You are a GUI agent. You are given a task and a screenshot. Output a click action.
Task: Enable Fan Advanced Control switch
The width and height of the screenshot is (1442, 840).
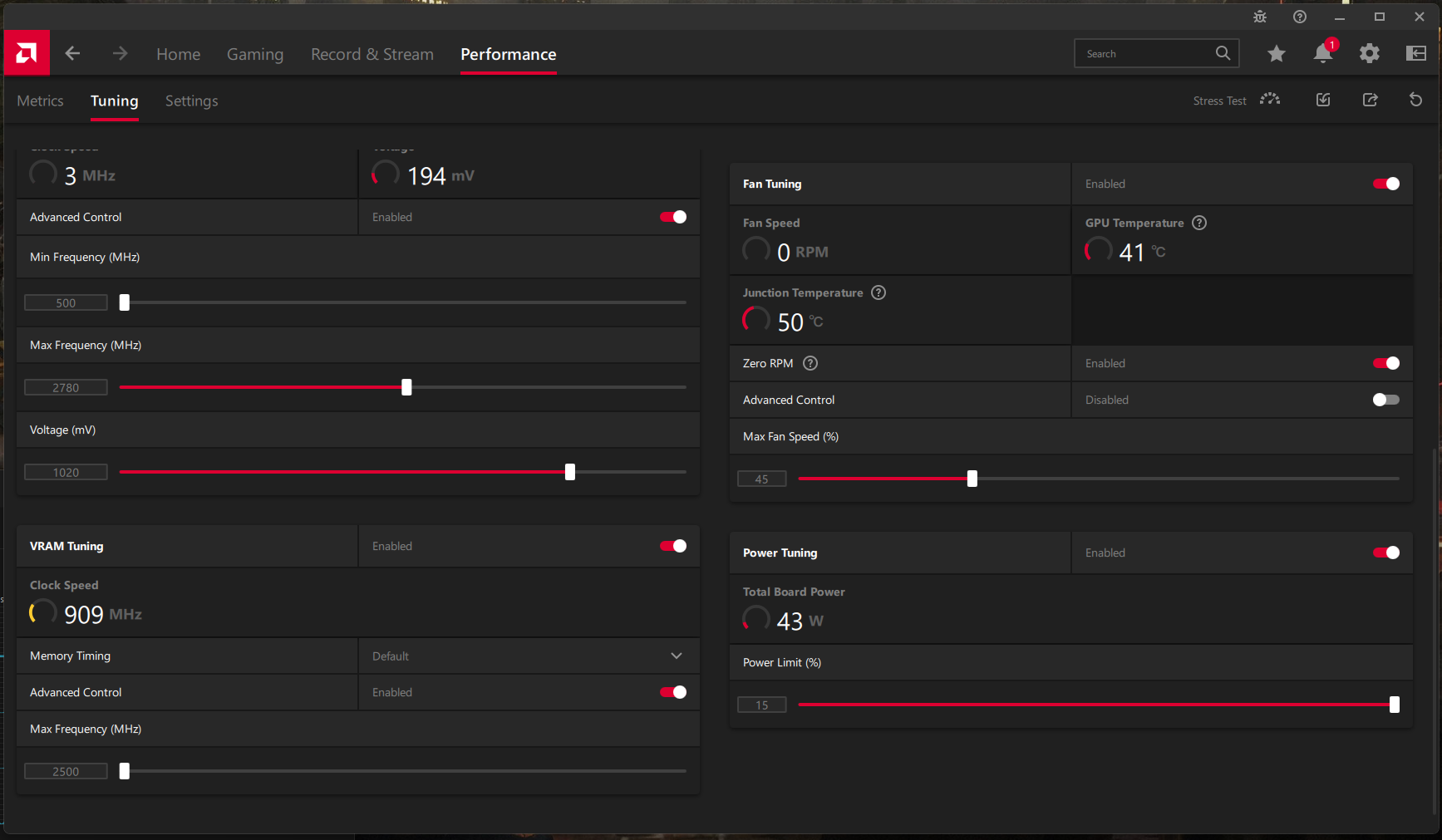(1386, 400)
